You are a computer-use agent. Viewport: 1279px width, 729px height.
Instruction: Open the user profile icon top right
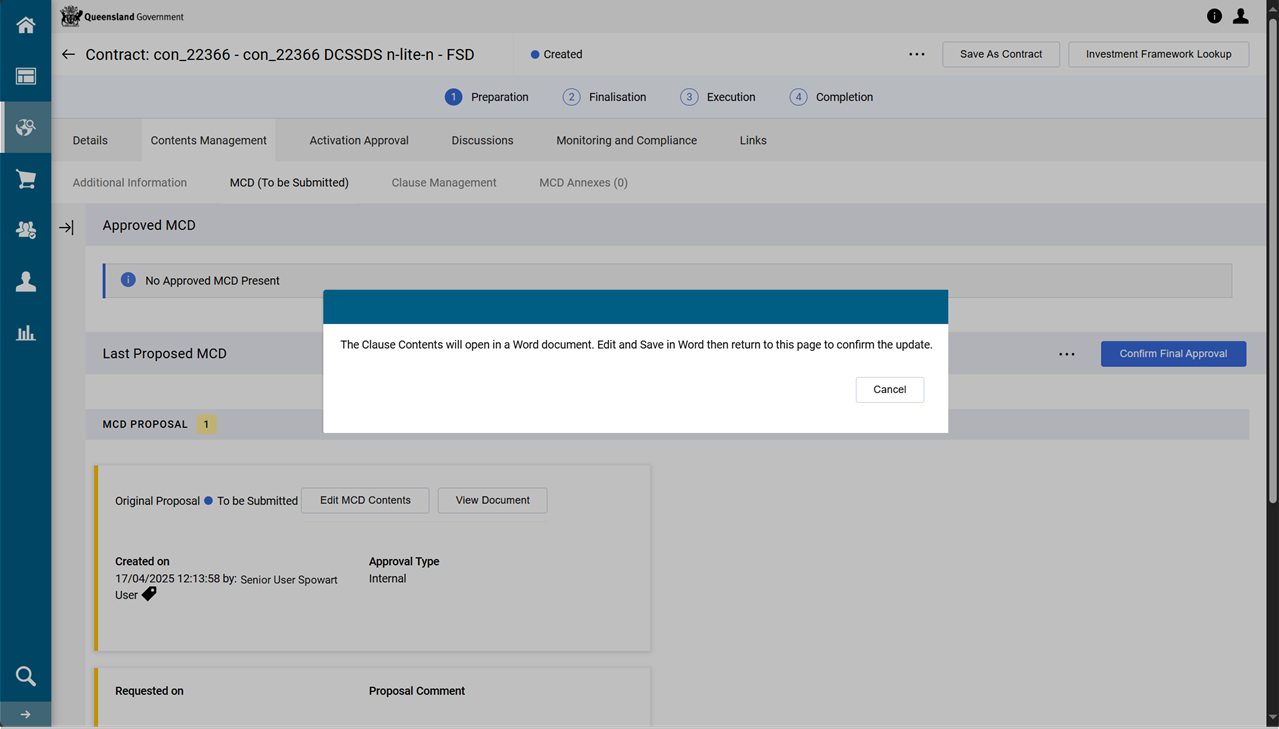click(x=1240, y=16)
